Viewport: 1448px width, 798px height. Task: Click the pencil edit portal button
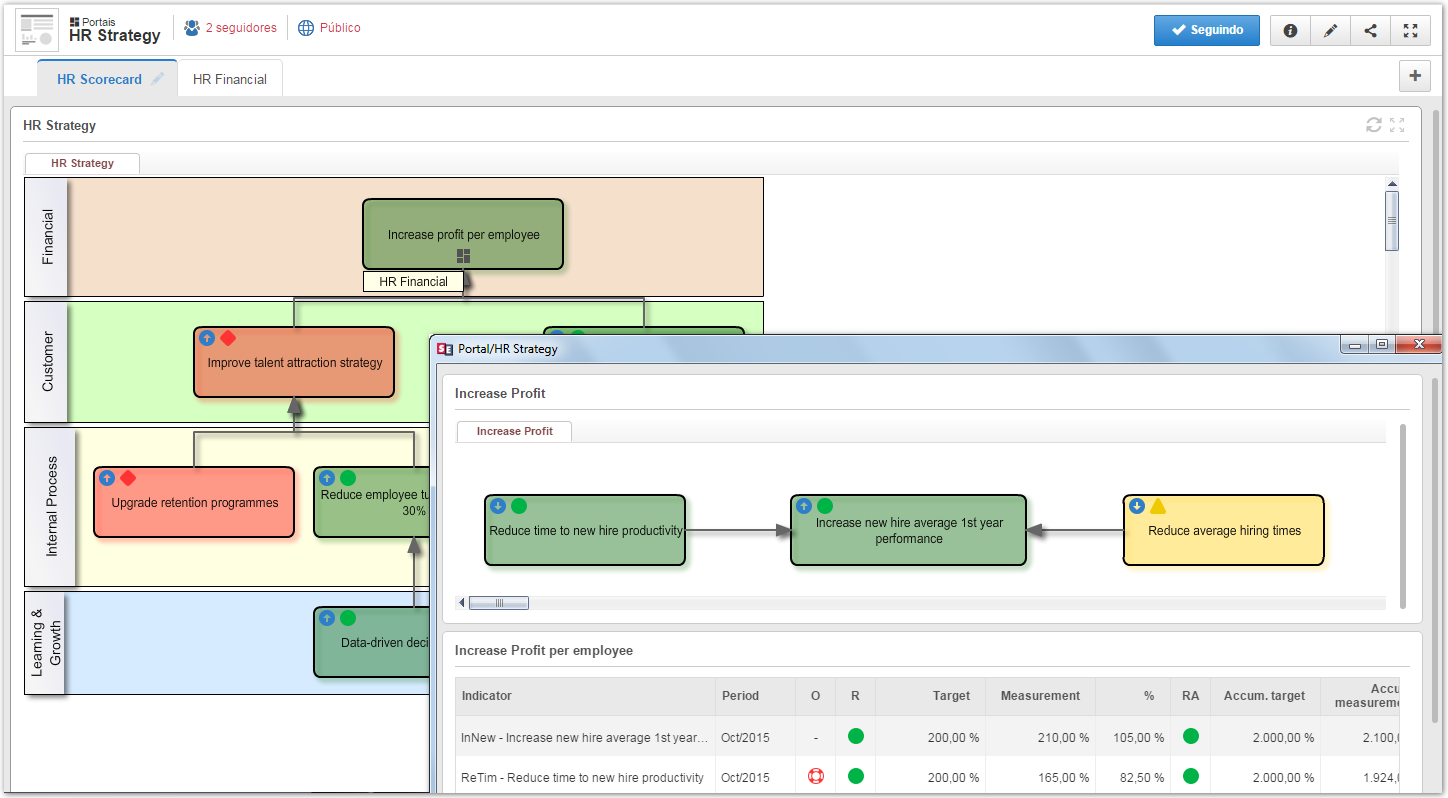(x=1330, y=30)
